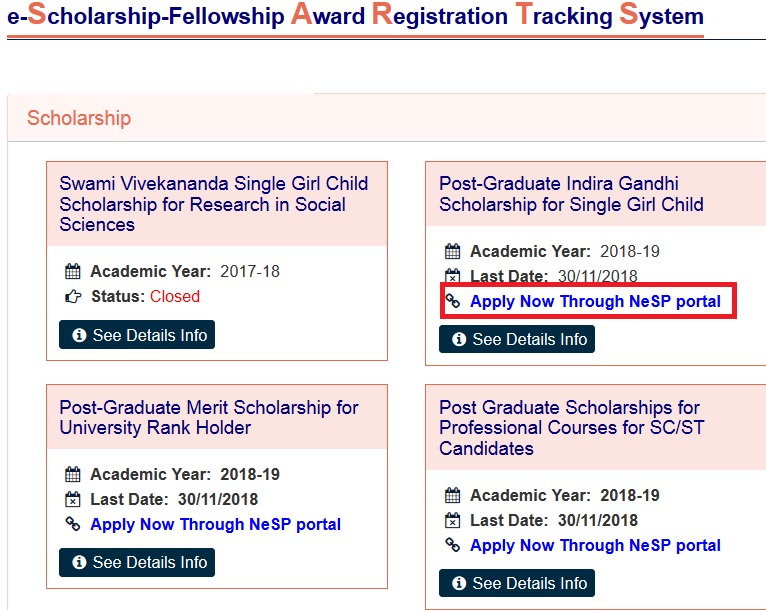Open See Details Info for Swami Vivekananda scholarship

[137, 336]
